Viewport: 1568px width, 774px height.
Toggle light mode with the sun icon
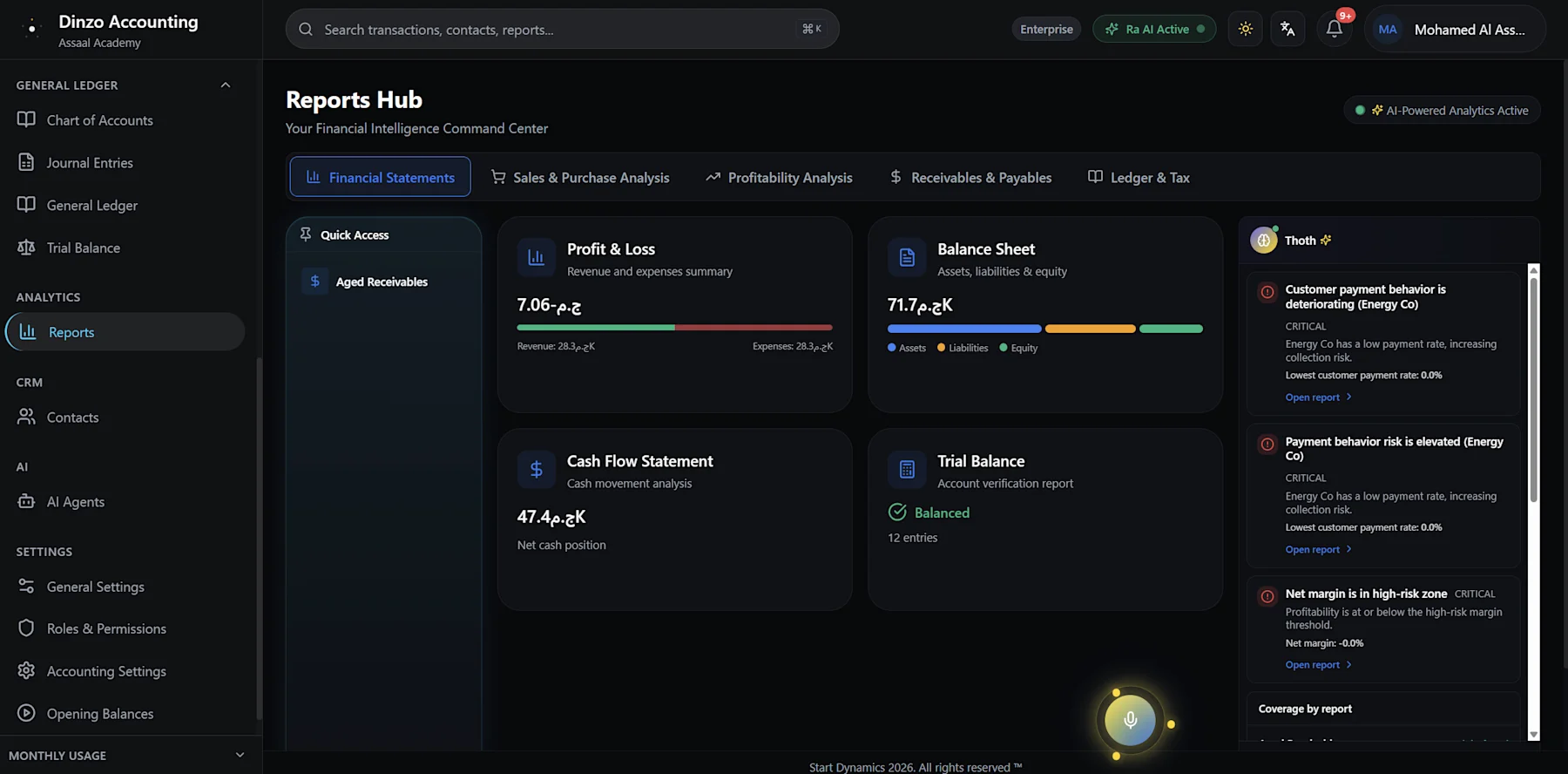click(x=1246, y=29)
